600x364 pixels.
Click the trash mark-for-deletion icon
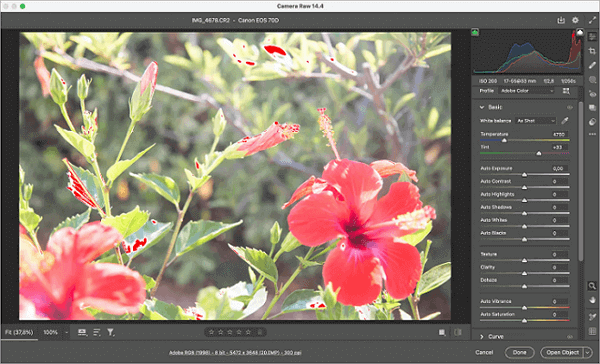[260, 332]
